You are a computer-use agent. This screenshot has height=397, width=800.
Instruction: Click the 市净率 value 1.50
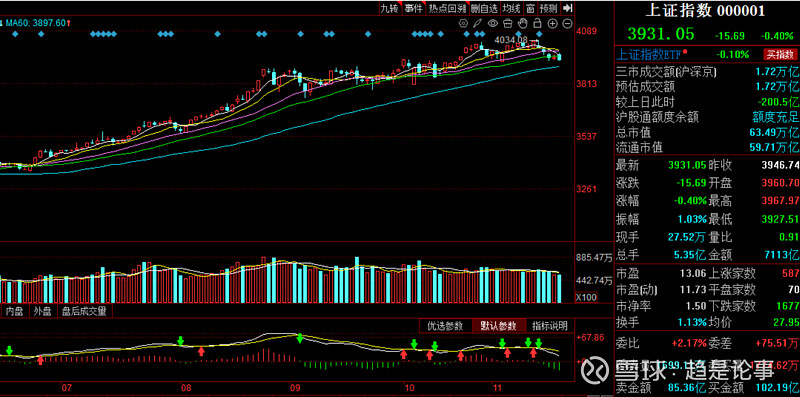coord(695,306)
